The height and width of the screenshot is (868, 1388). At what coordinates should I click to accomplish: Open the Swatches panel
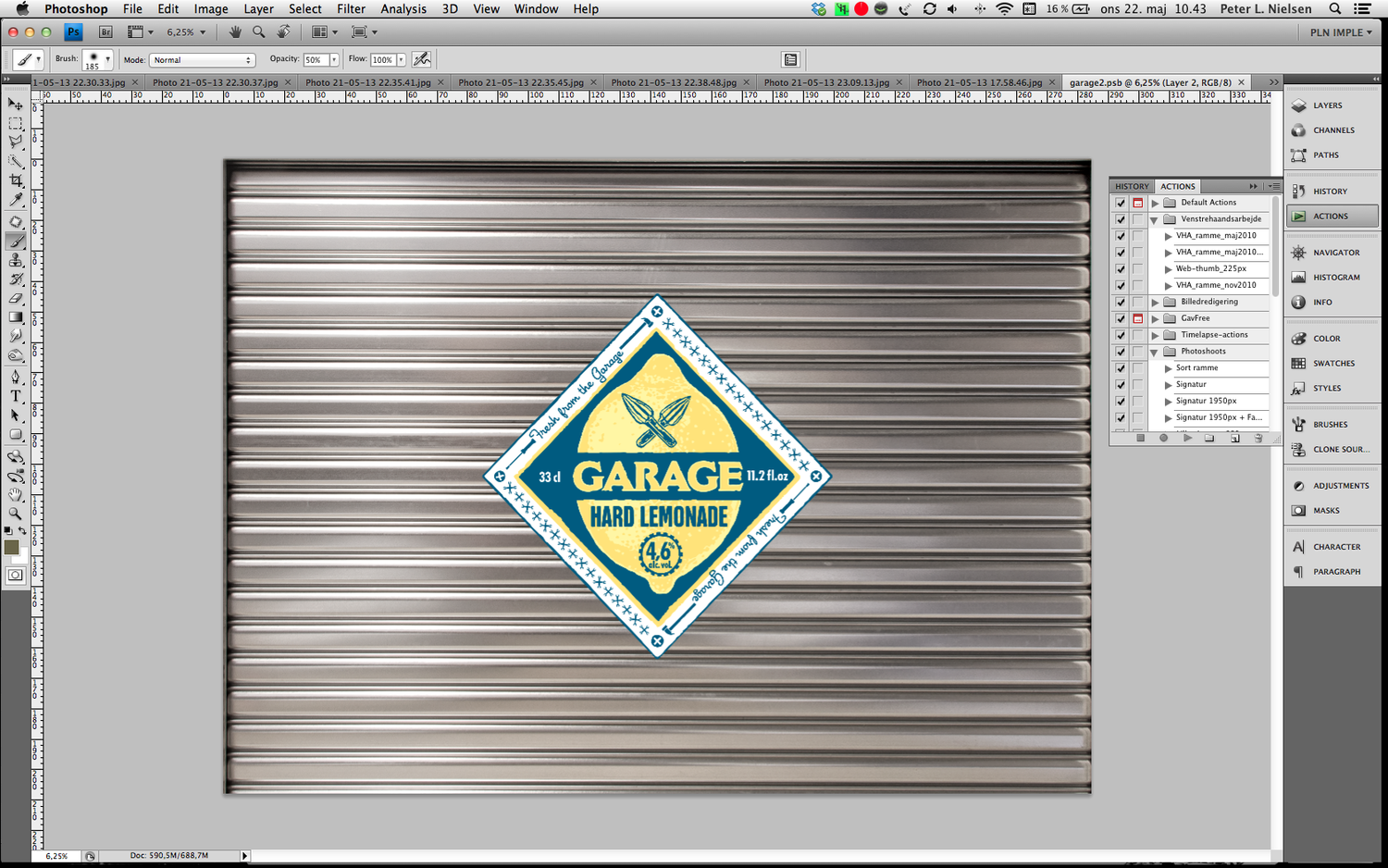click(x=1332, y=364)
